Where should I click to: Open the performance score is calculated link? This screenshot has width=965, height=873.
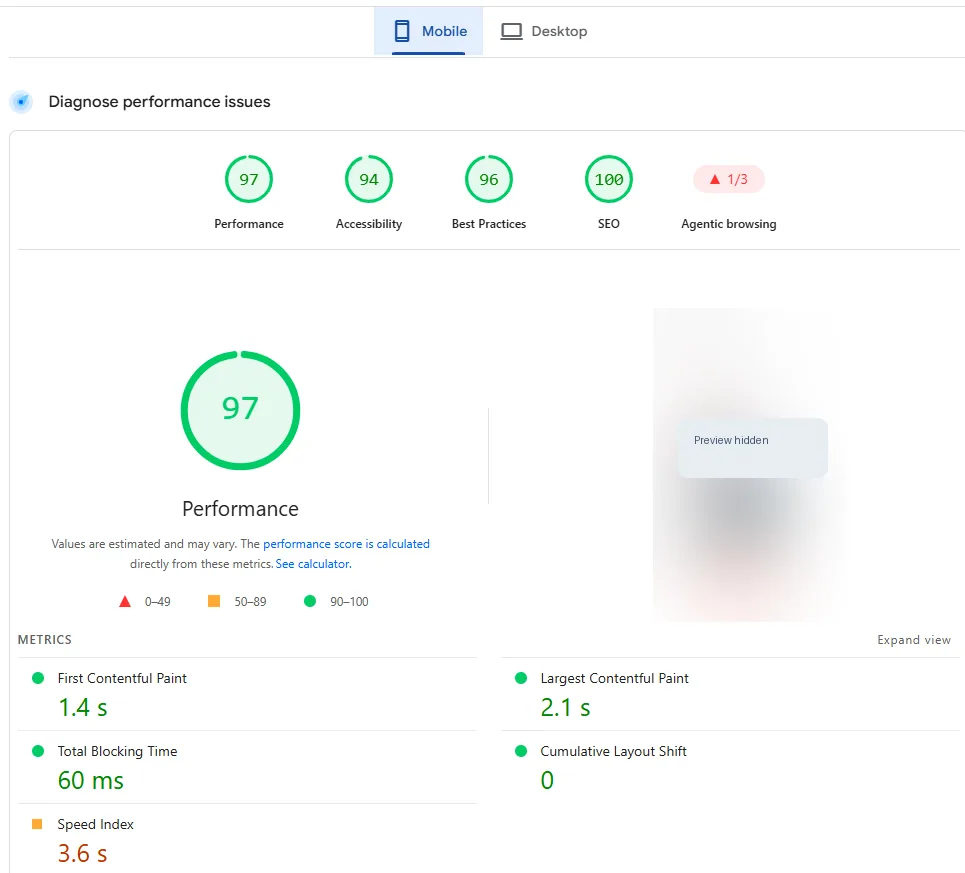(346, 544)
